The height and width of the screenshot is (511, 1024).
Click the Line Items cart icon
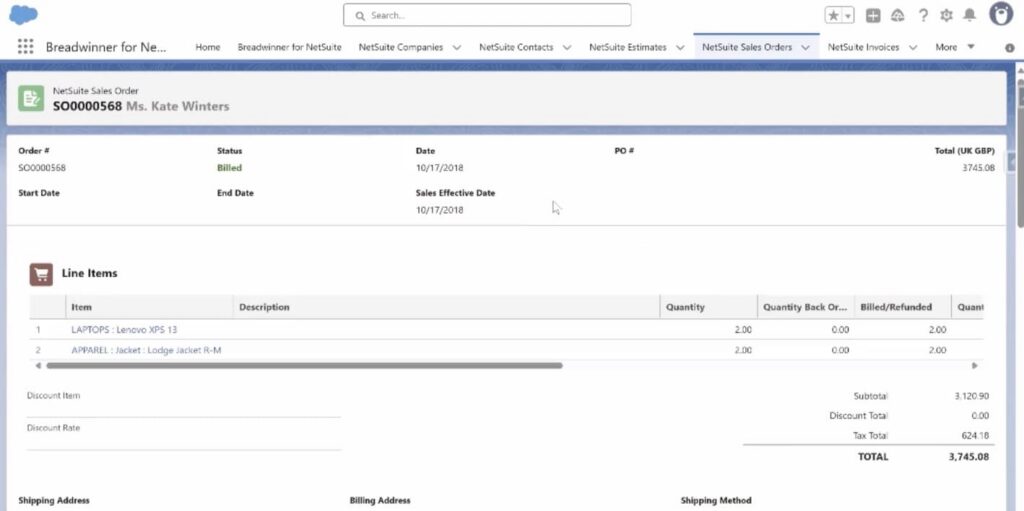41,274
